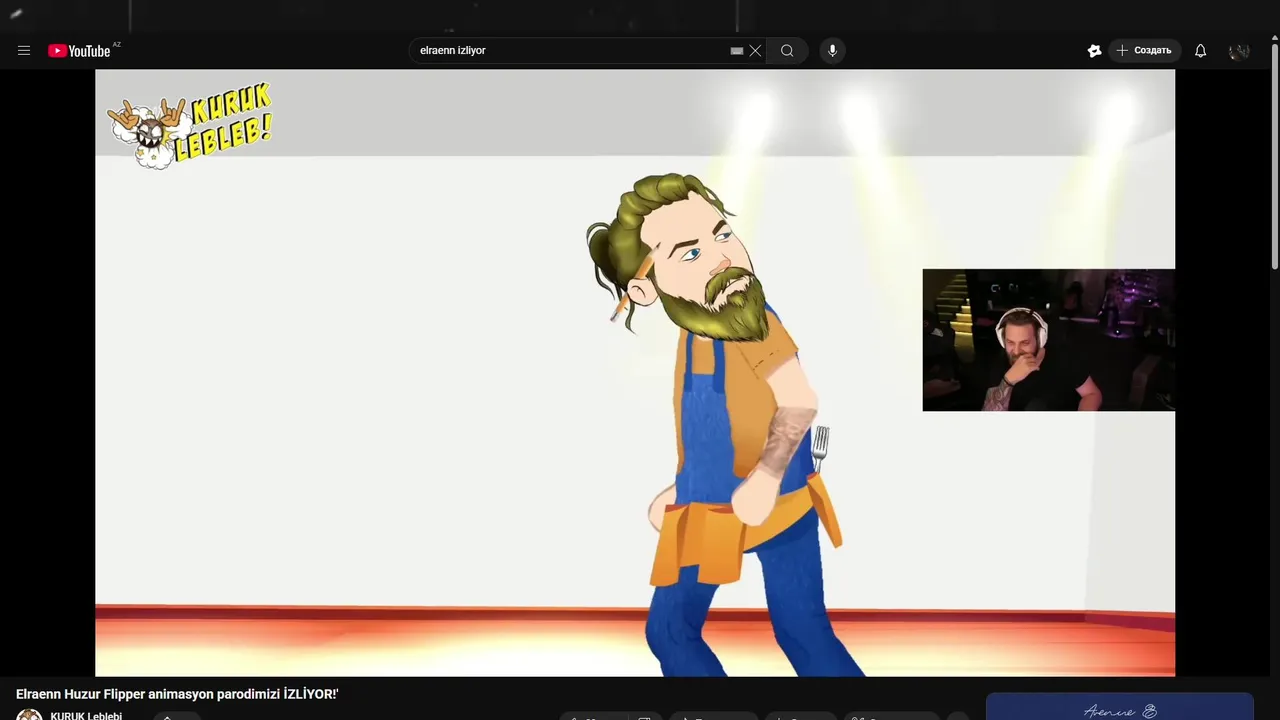
Task: Open the KURUK Leblebi channel name link
Action: tap(86, 715)
